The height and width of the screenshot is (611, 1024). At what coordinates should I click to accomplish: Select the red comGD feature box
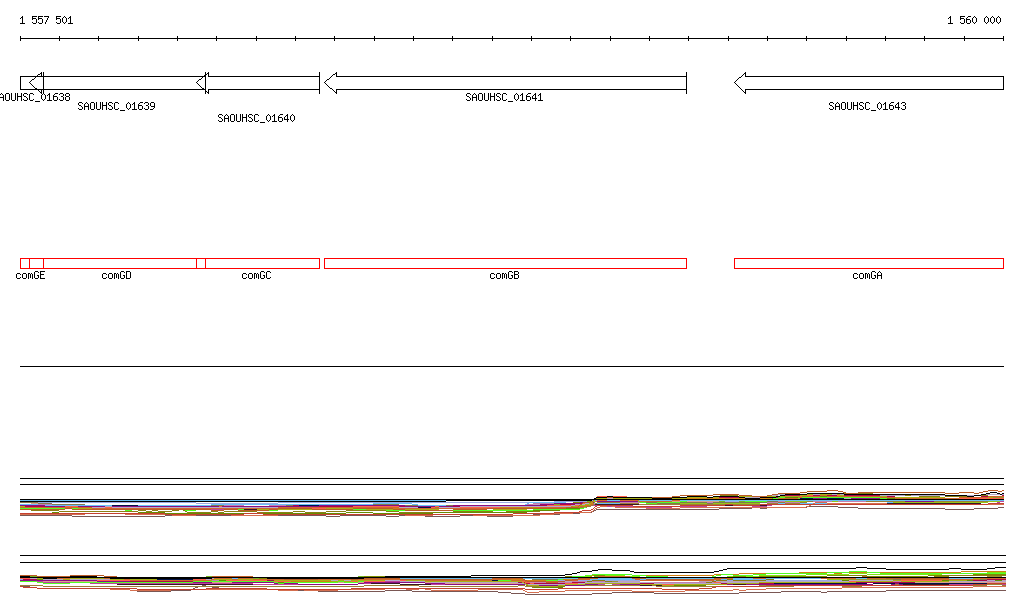click(118, 264)
